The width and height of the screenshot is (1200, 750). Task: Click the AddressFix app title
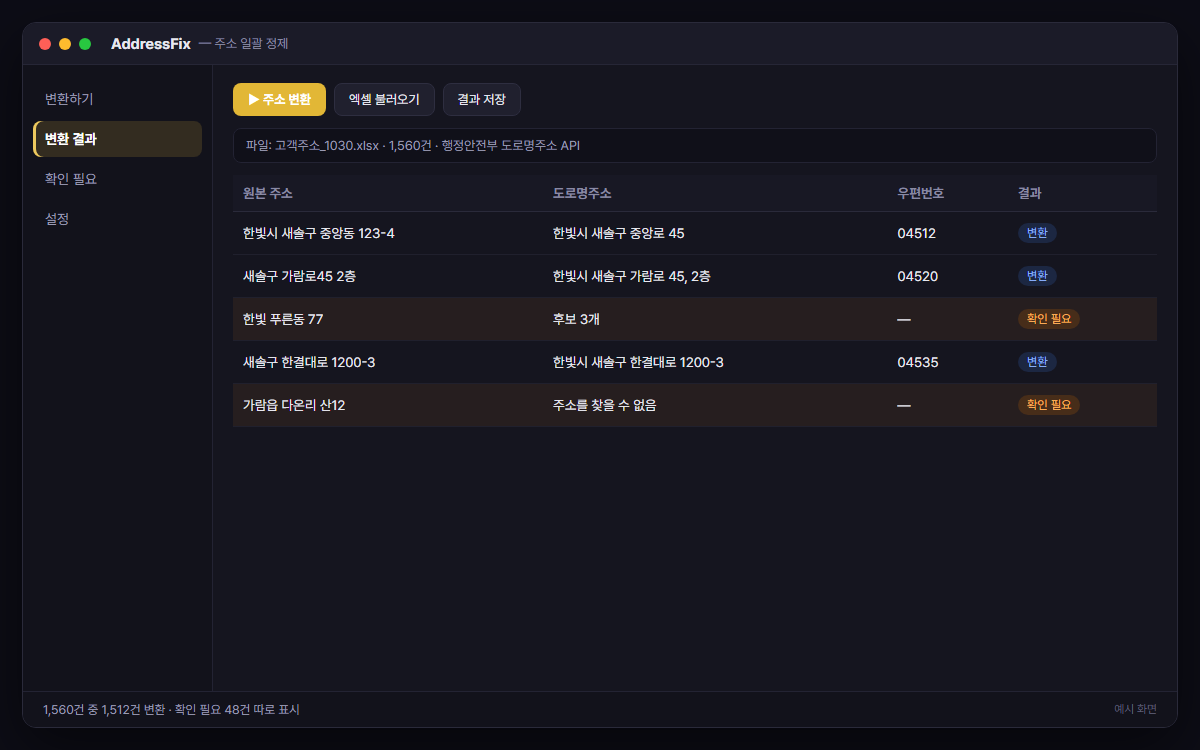pos(151,44)
